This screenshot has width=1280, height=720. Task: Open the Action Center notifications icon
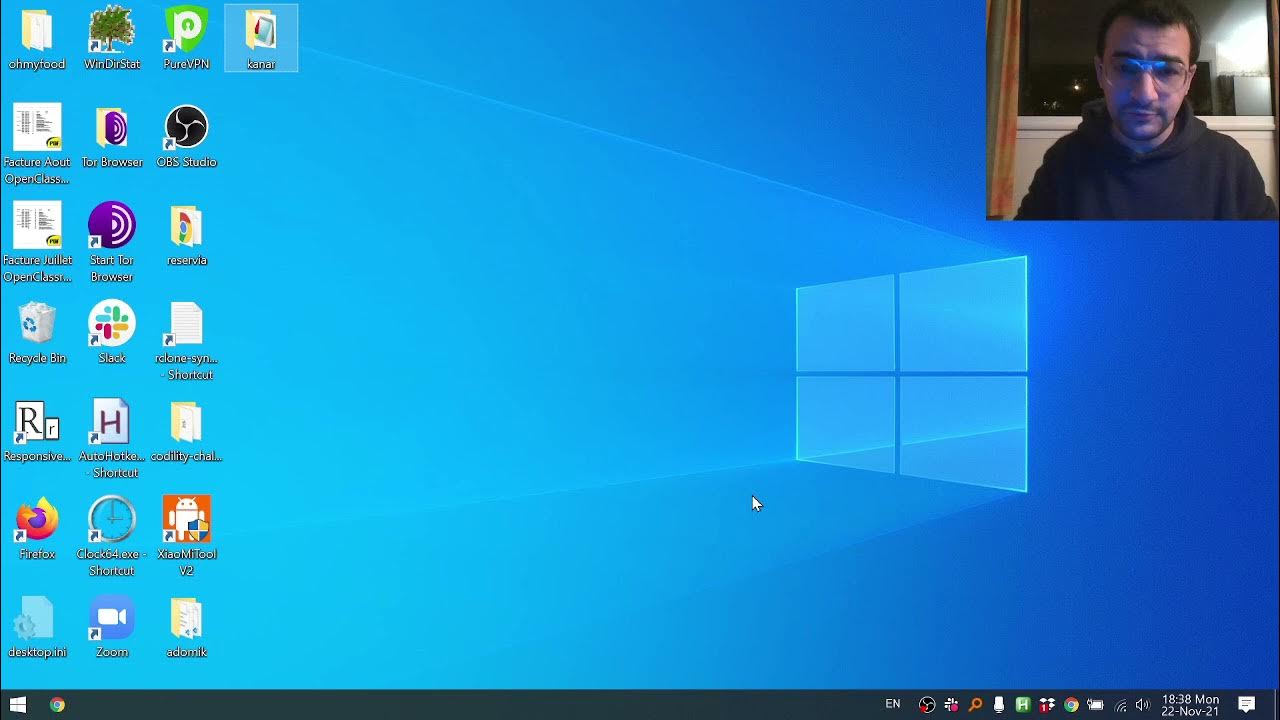[x=1247, y=705]
